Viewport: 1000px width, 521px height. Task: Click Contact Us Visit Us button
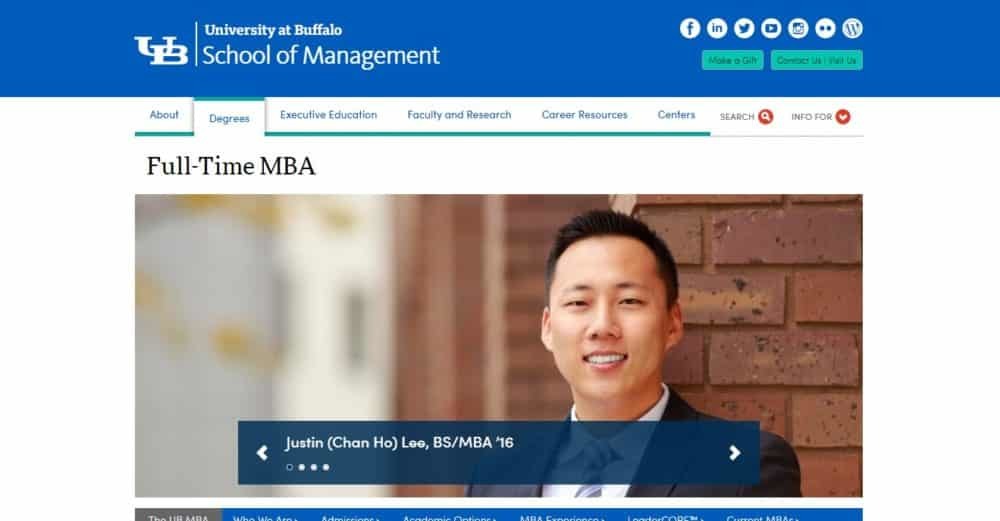[x=816, y=60]
